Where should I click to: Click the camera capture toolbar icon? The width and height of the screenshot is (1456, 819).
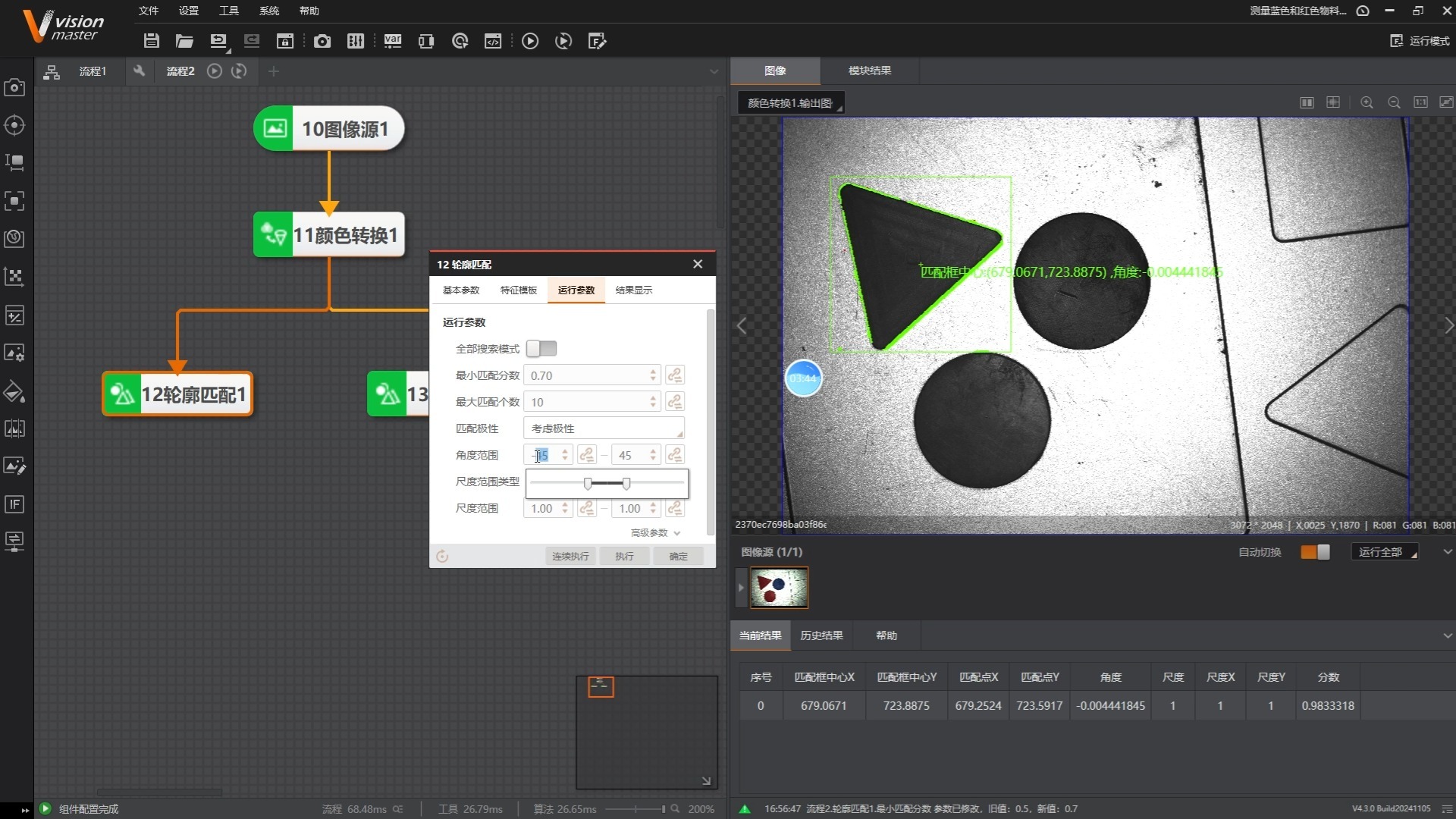point(322,41)
